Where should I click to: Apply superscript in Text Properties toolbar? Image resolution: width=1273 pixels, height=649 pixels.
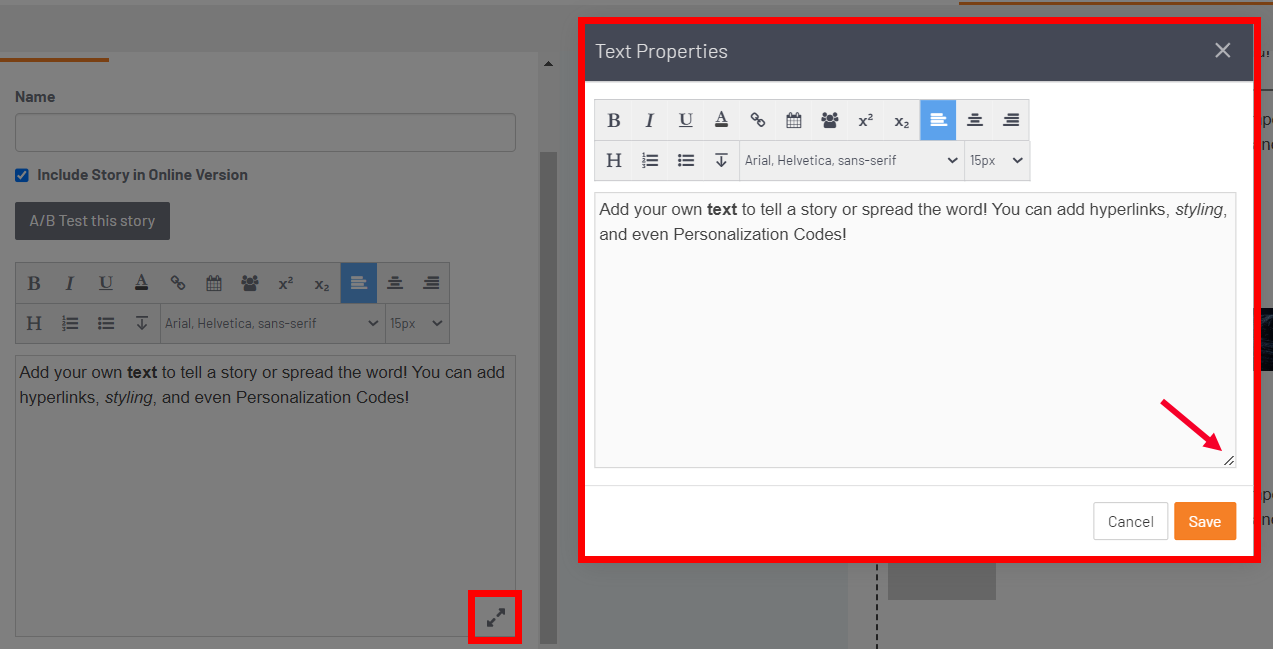point(866,120)
